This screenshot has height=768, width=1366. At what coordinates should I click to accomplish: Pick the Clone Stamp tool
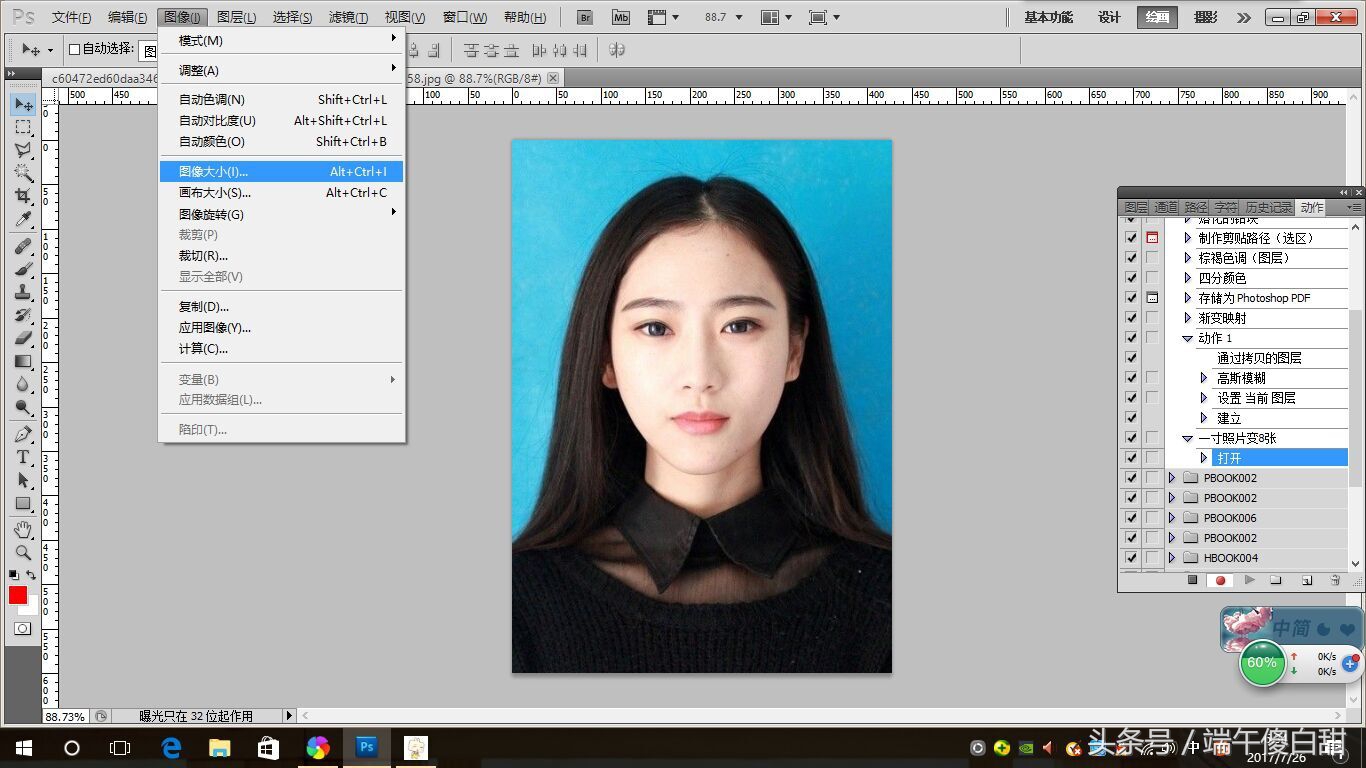tap(23, 292)
